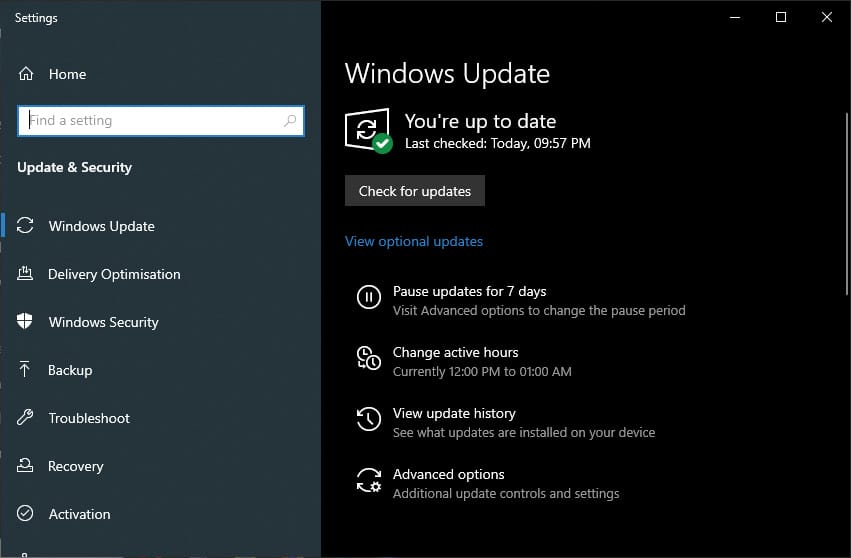
Task: Select Pause updates for 7 days
Action: pyautogui.click(x=469, y=291)
